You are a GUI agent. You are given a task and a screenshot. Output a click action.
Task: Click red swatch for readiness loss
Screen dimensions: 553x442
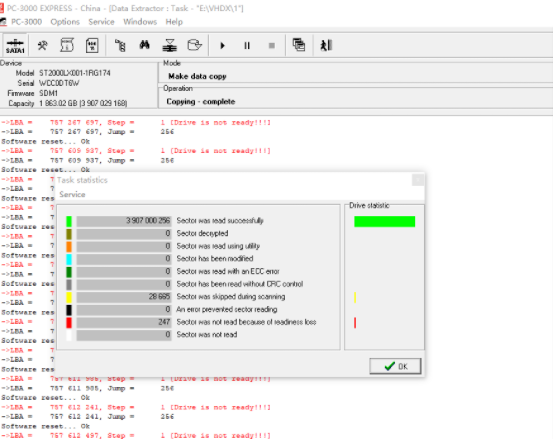[69, 323]
